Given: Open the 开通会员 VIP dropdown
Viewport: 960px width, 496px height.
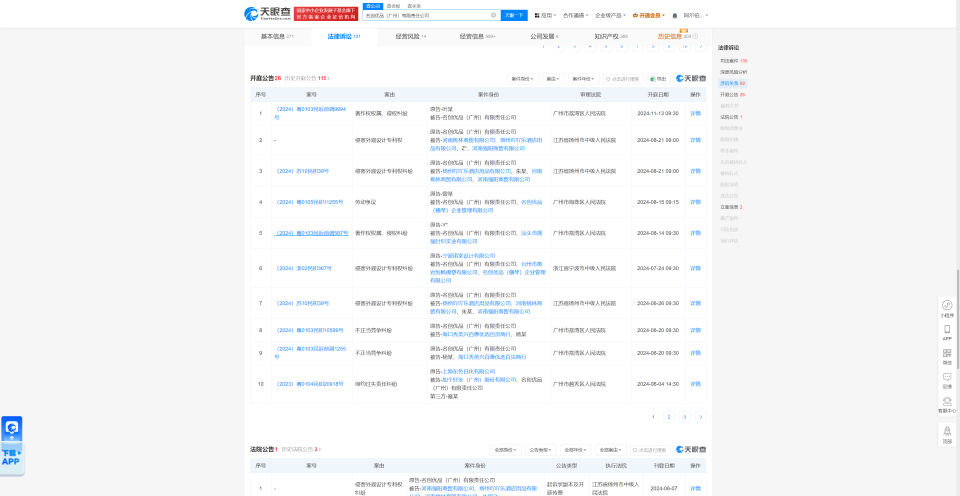Looking at the screenshot, I should pyautogui.click(x=648, y=15).
